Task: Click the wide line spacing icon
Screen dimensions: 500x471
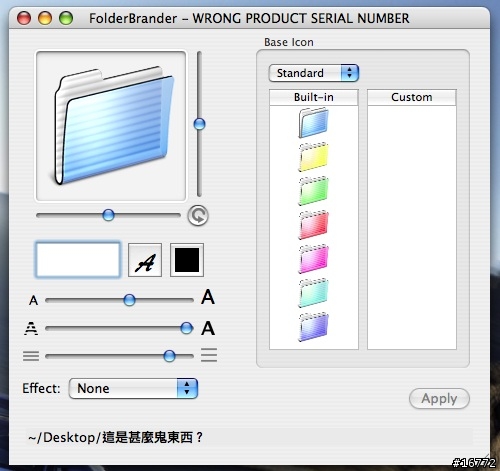Action: 209,355
